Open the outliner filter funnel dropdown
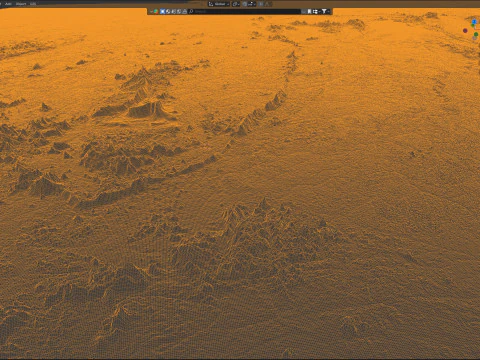 pos(325,11)
